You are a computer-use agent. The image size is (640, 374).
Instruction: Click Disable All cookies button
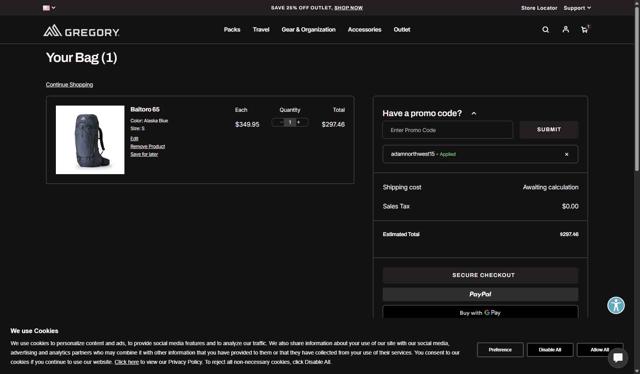[550, 350]
